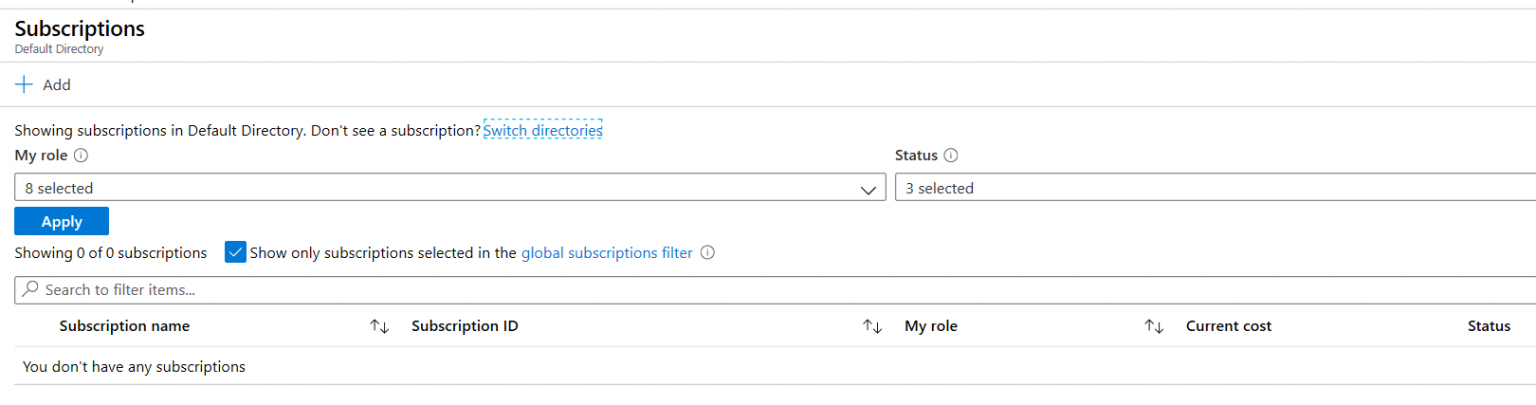Sort by My role using arrows icon
Image resolution: width=1536 pixels, height=405 pixels.
click(x=1154, y=326)
